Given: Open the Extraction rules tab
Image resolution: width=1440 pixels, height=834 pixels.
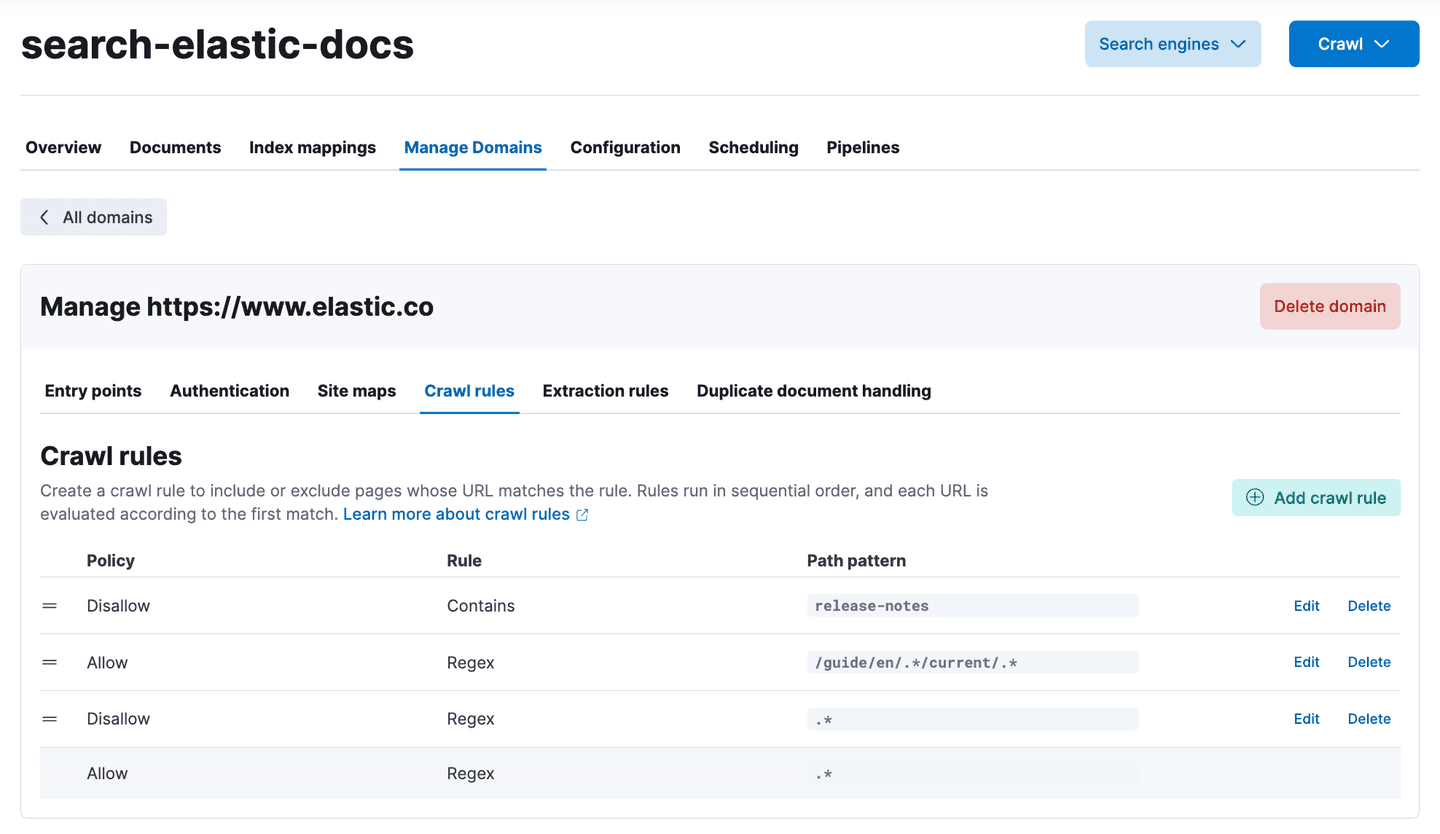Looking at the screenshot, I should tap(605, 391).
